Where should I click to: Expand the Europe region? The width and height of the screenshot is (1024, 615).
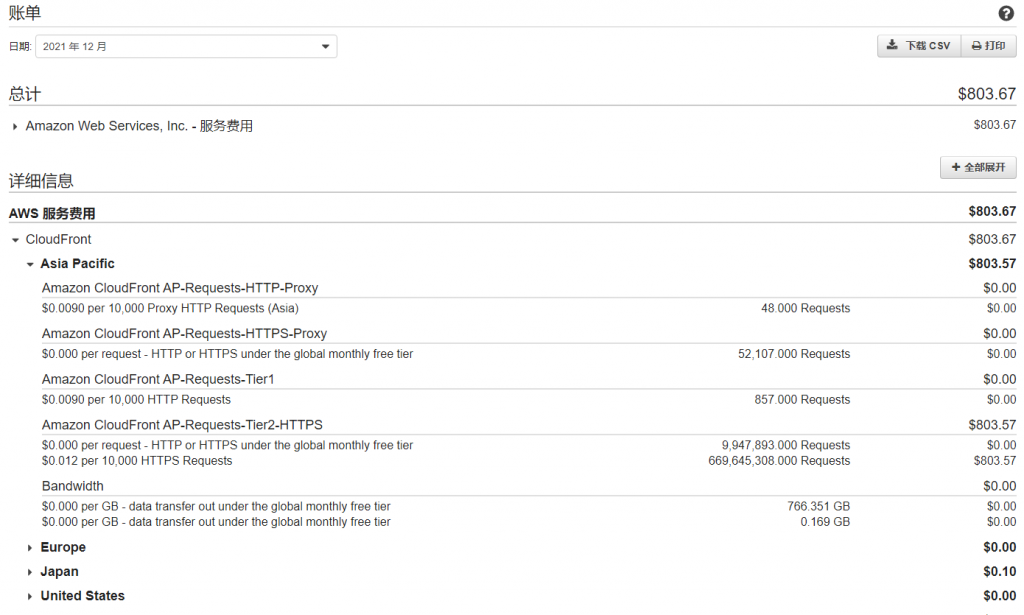[x=29, y=548]
